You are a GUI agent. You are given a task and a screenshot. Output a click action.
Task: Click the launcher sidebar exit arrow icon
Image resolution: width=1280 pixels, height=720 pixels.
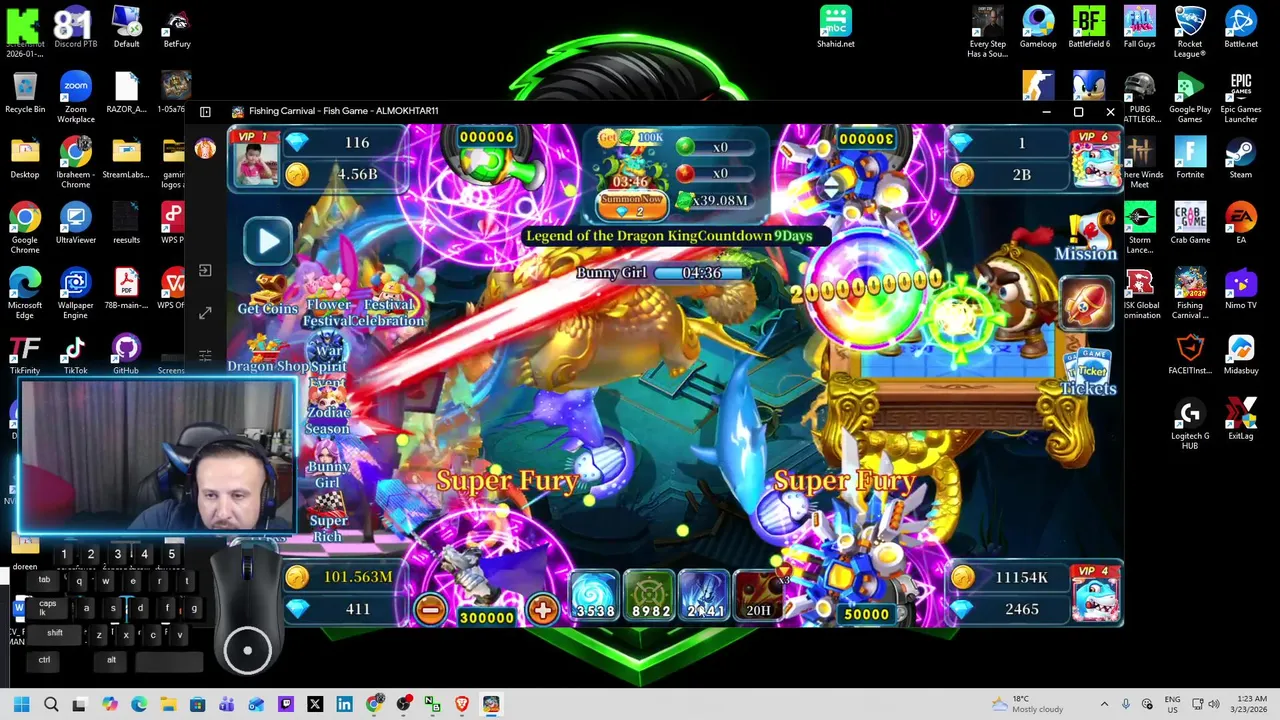[x=205, y=271]
